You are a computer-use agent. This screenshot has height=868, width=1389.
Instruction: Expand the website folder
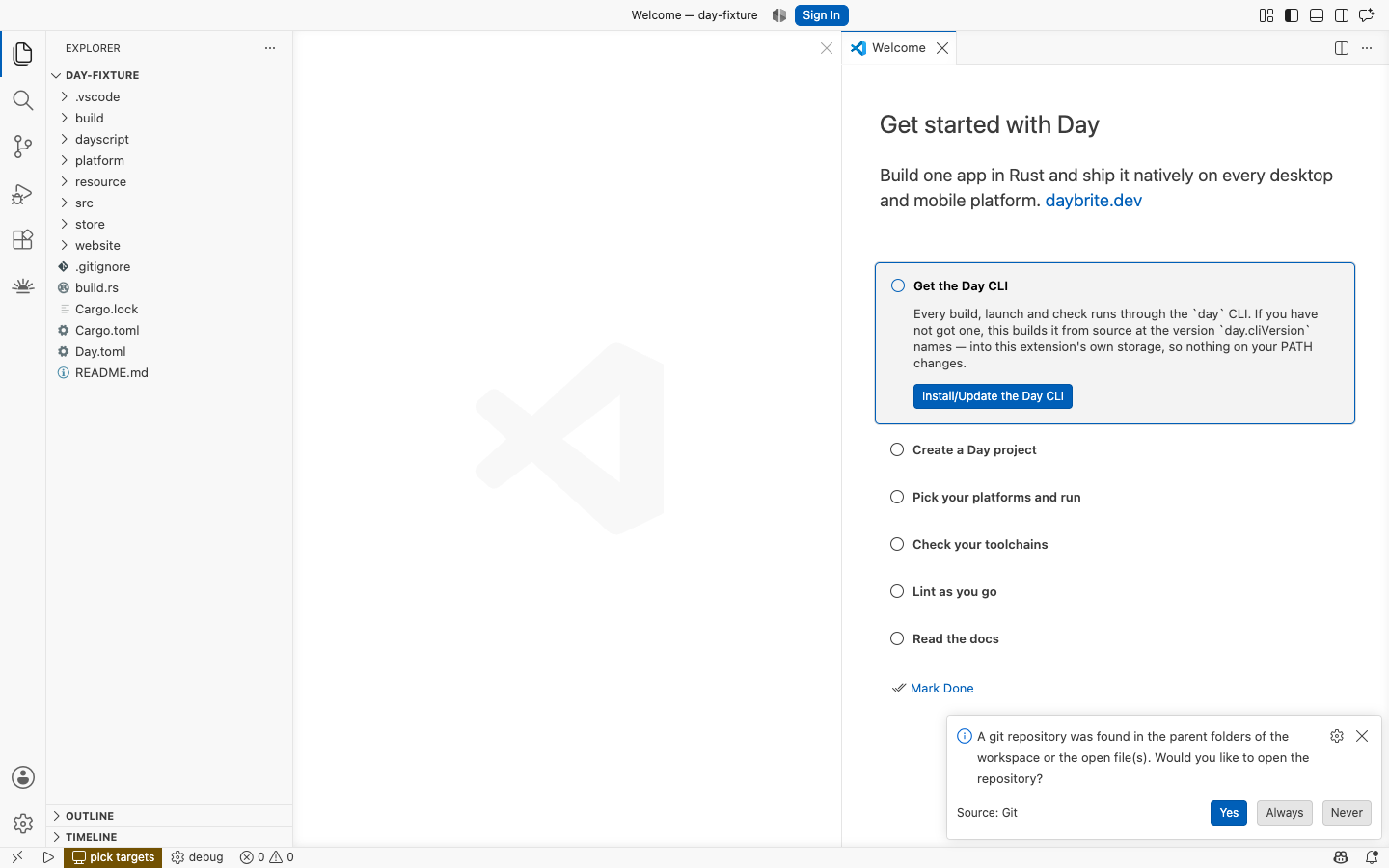tap(169, 245)
